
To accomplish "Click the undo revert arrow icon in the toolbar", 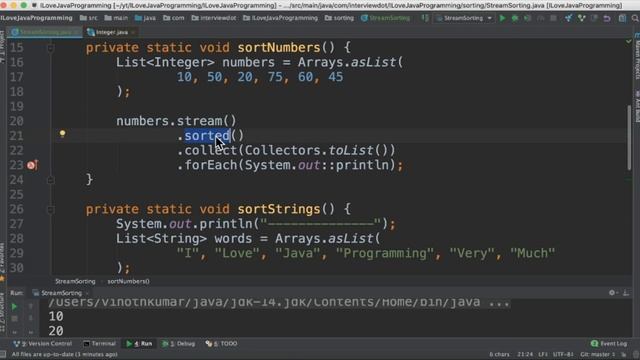I will (x=607, y=18).
